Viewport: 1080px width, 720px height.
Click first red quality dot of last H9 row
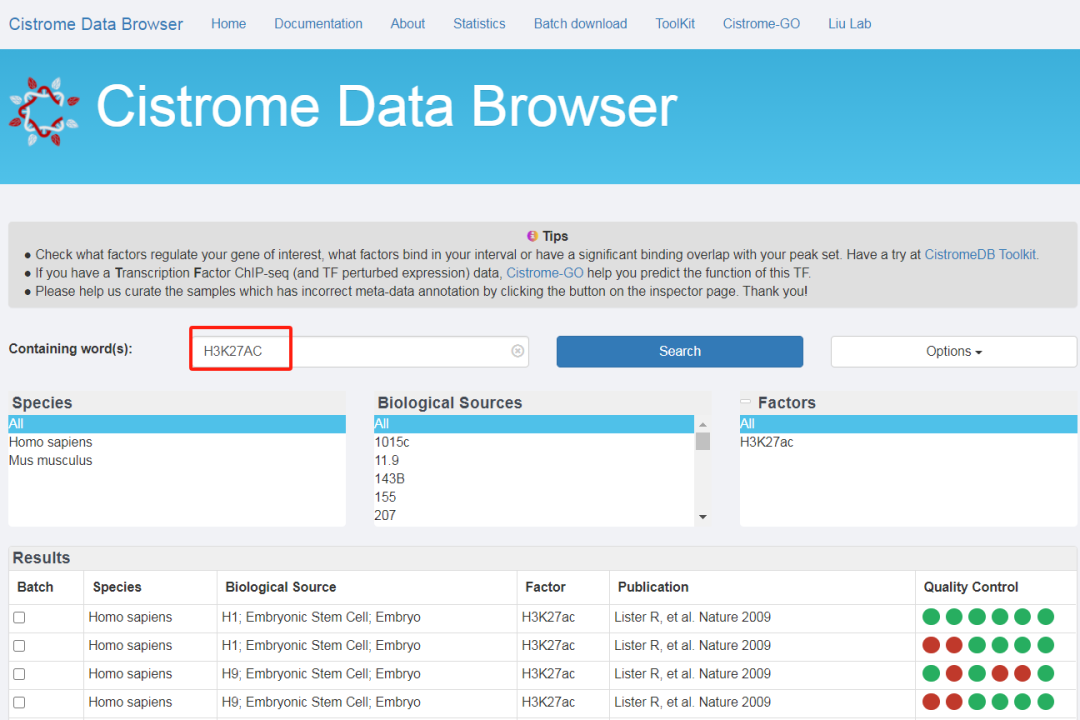coord(931,701)
